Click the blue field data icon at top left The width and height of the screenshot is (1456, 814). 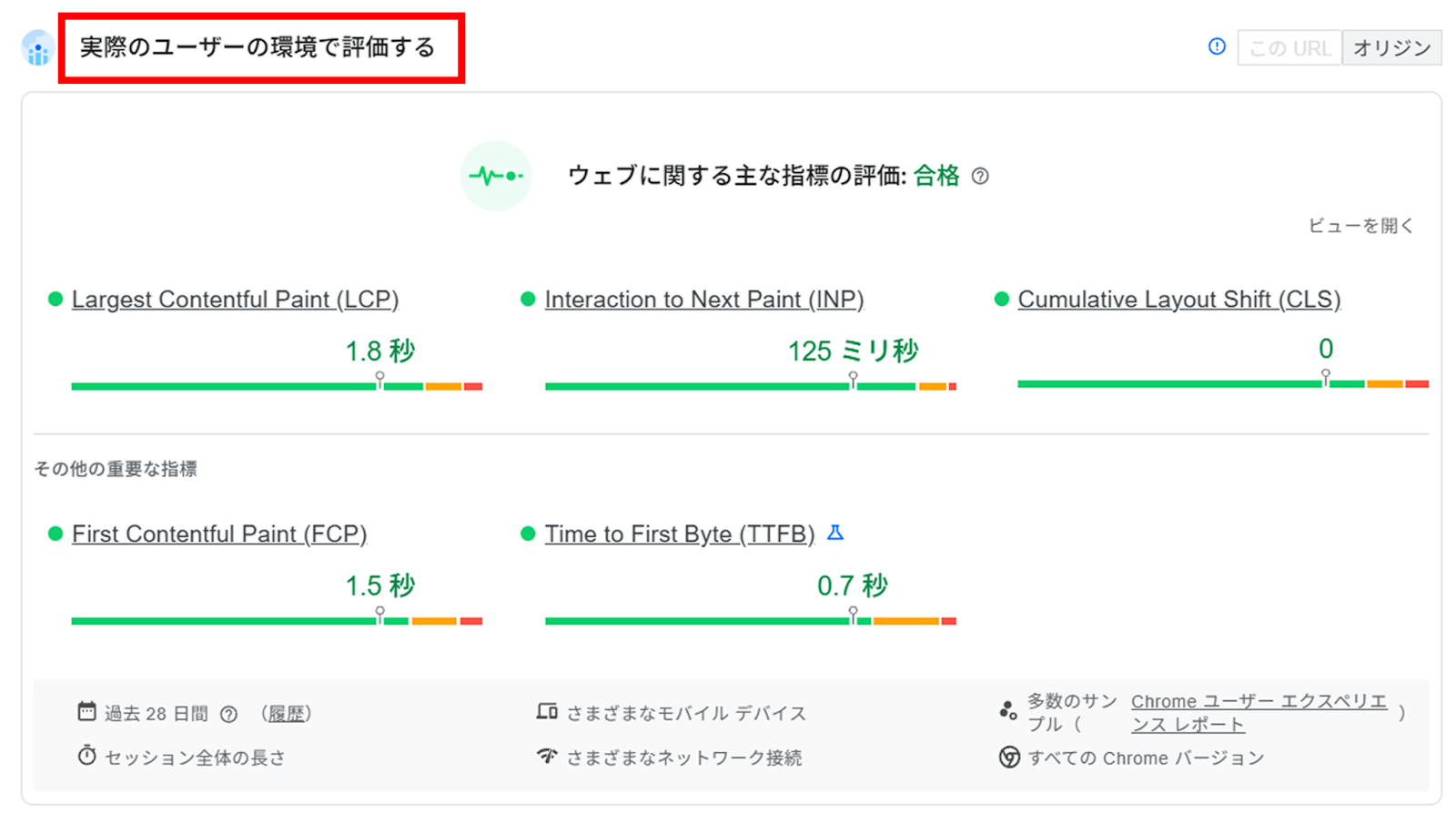[x=38, y=48]
